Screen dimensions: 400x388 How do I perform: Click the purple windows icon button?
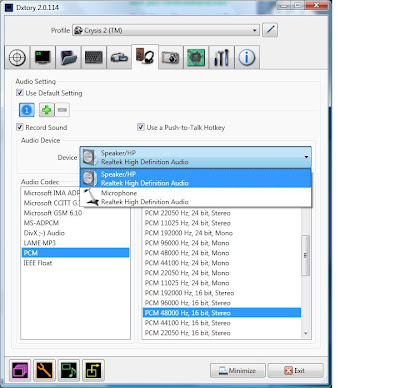pyautogui.click(x=19, y=370)
